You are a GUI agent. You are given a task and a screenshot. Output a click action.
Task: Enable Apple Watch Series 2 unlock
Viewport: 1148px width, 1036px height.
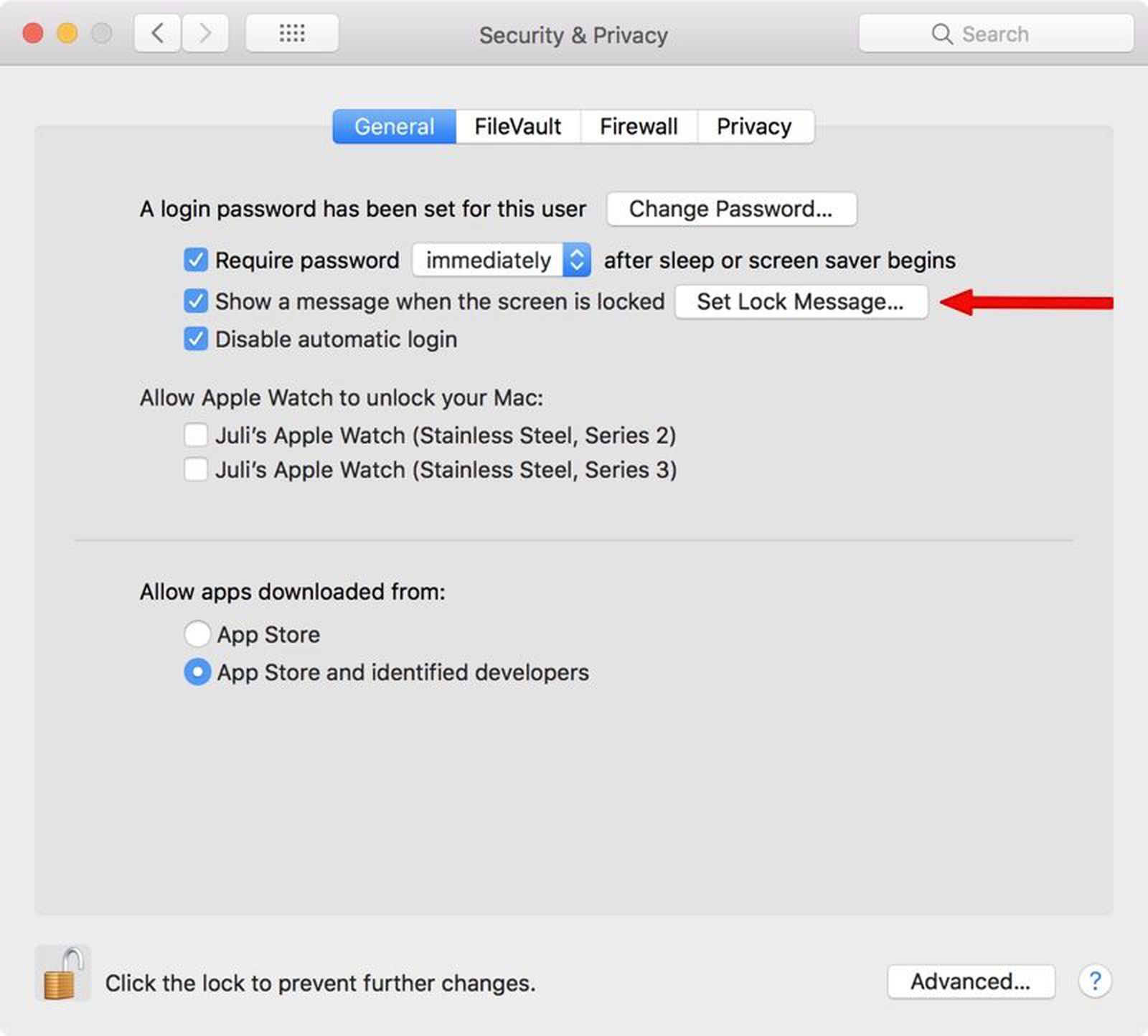196,435
